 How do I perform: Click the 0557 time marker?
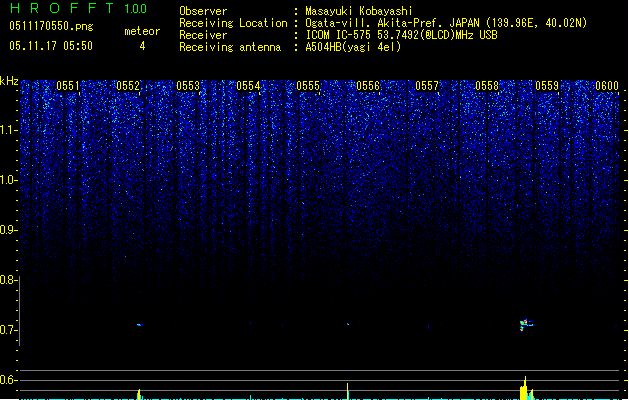427,86
